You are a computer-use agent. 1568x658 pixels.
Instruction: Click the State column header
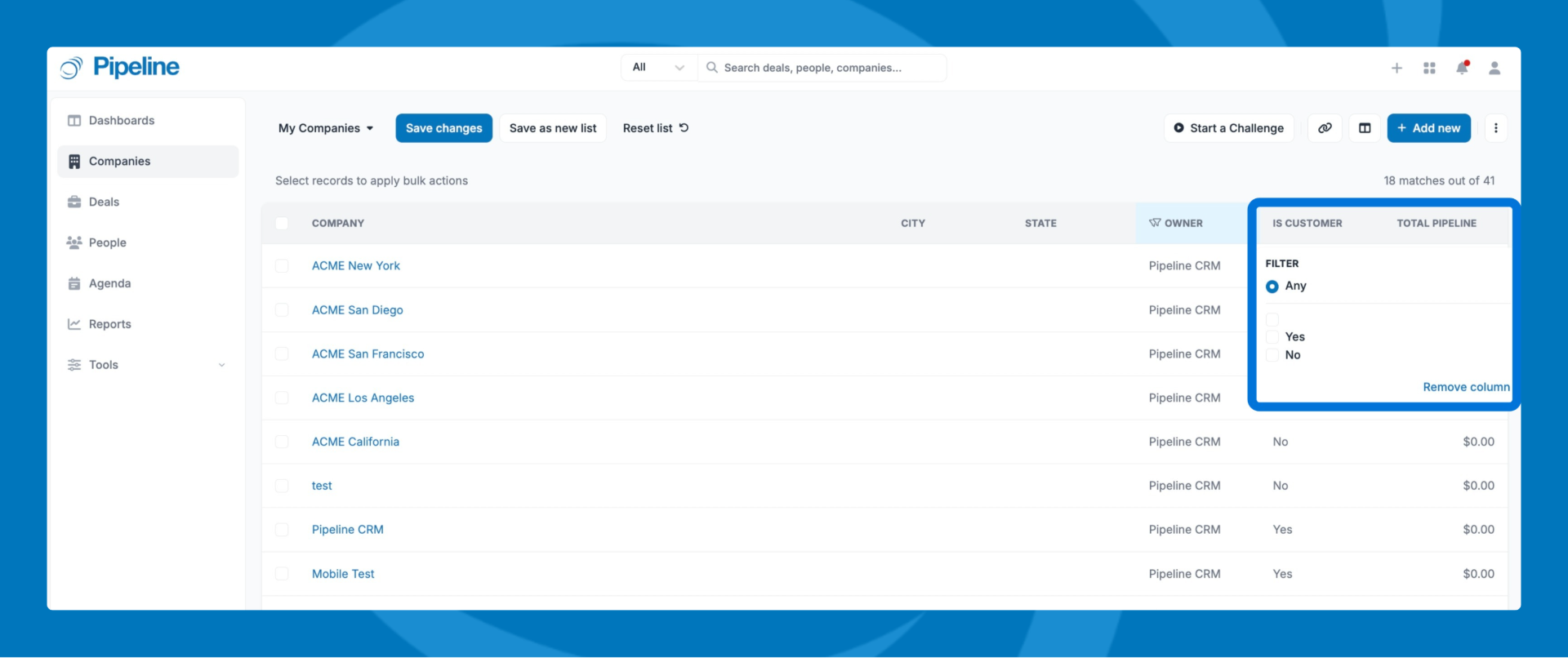(x=1040, y=224)
